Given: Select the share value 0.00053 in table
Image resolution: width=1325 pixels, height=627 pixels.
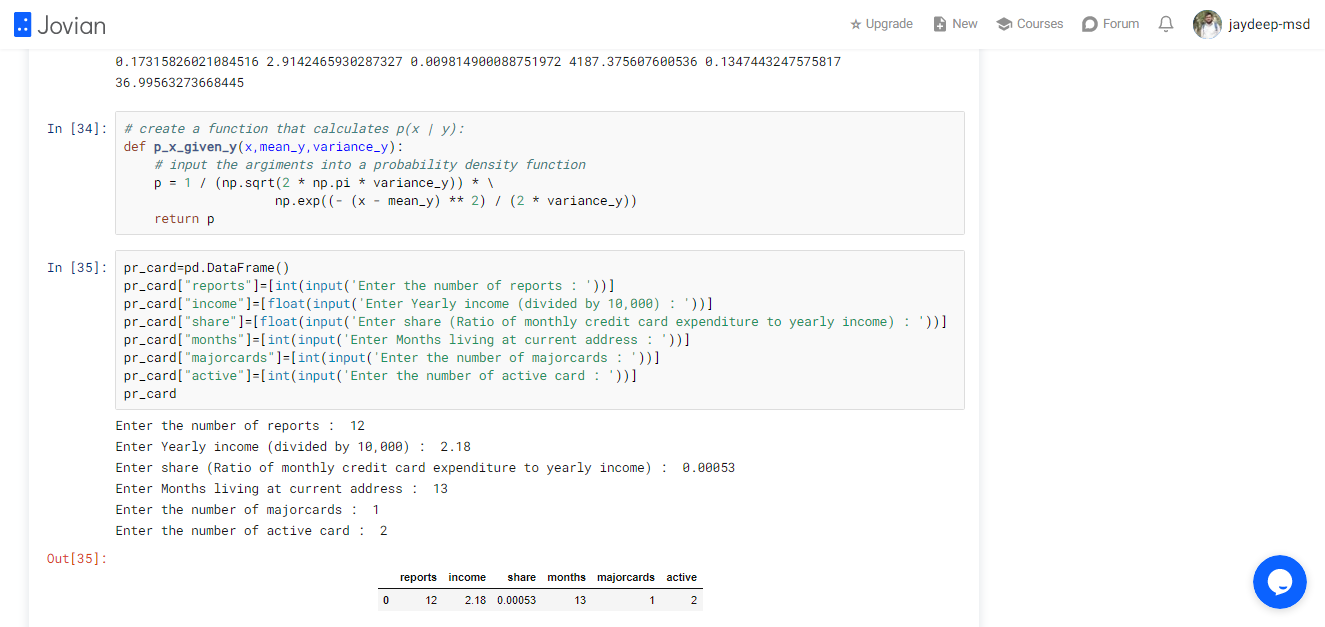Looking at the screenshot, I should point(516,601).
